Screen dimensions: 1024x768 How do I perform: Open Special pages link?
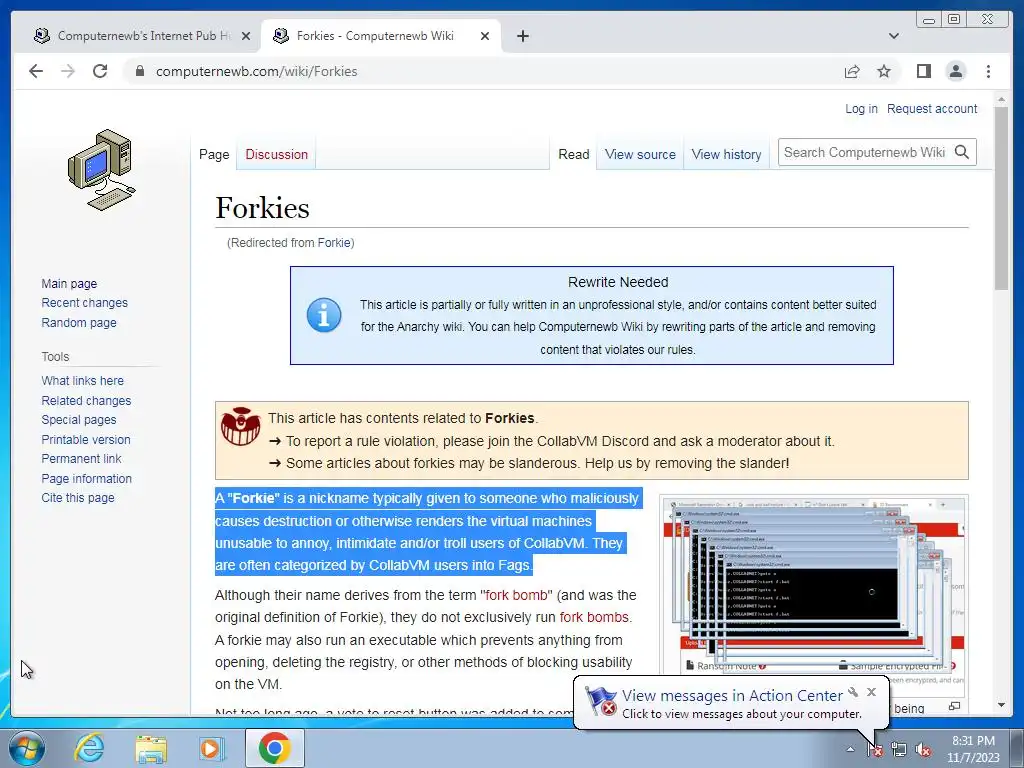point(79,420)
